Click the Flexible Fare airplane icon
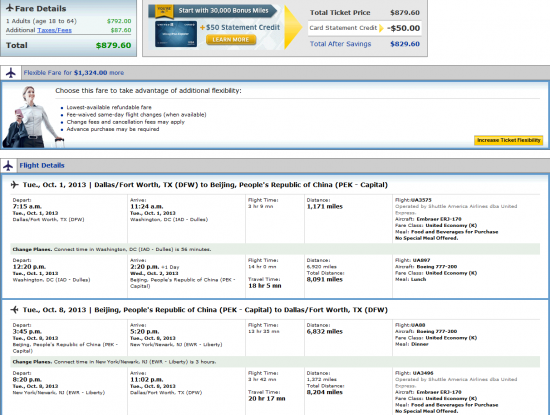Viewport: 550px width, 415px height. [11, 73]
